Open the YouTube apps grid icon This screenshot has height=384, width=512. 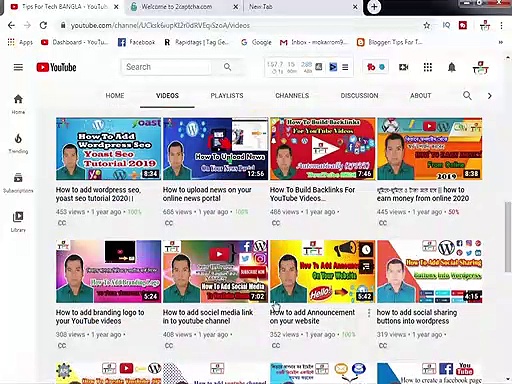click(x=428, y=67)
